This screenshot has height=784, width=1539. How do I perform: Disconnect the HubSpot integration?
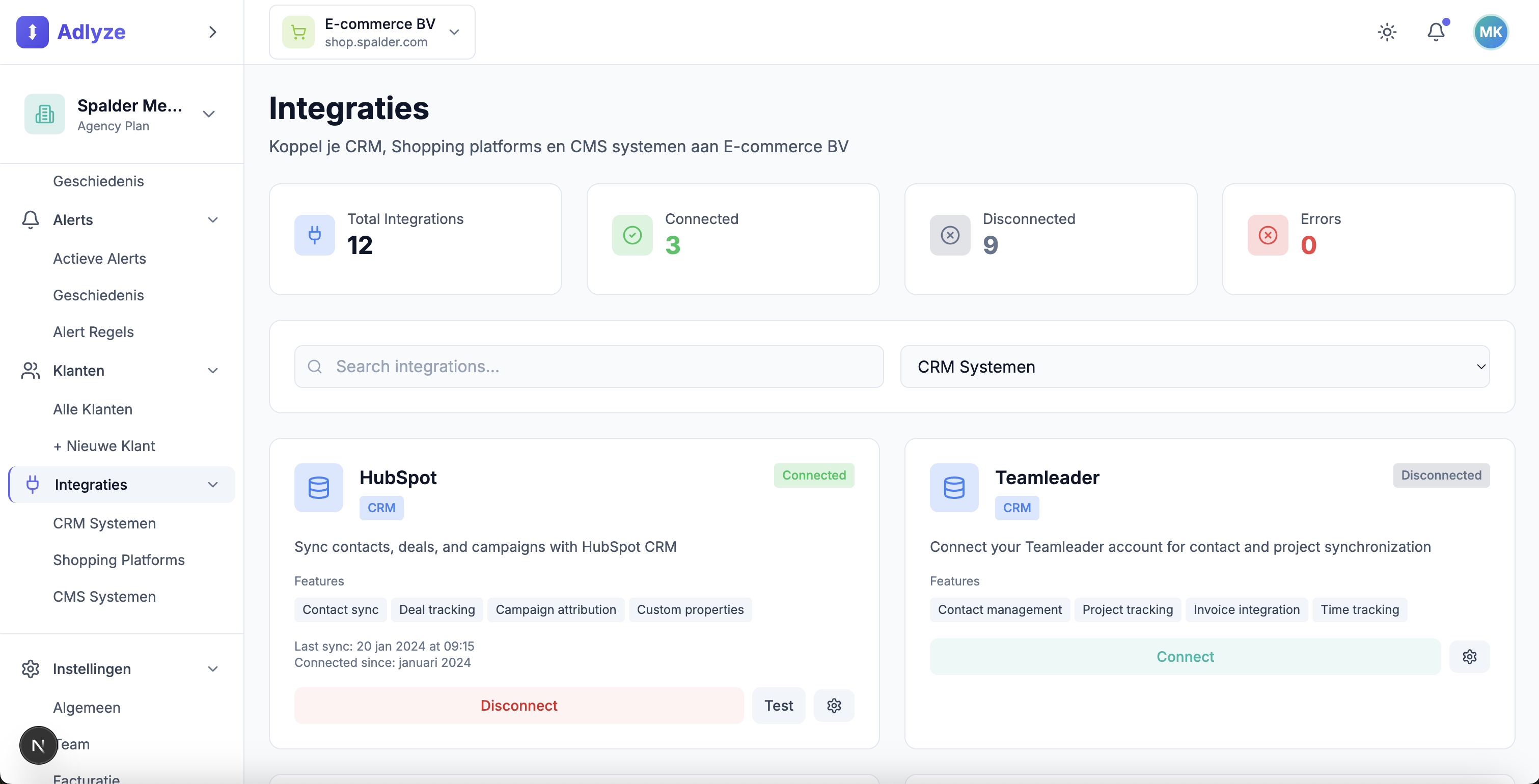[517, 705]
